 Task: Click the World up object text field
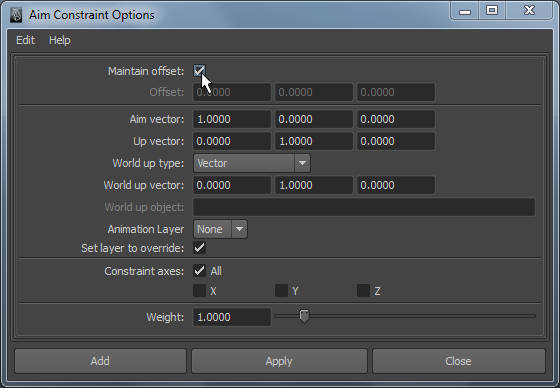(x=364, y=207)
